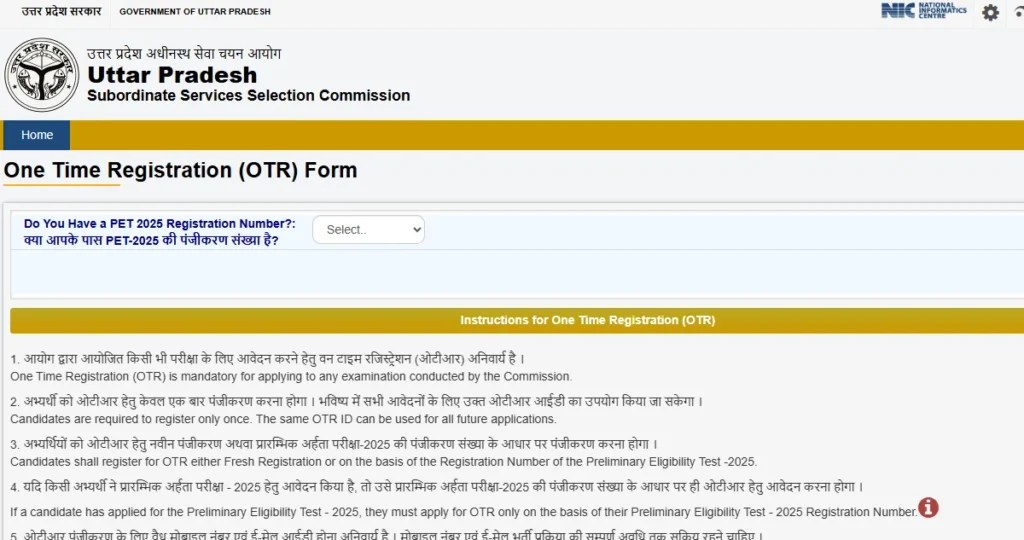Click Hindi instruction 2 starting 'अभ्यर्थी को ओटीआर'
The width and height of the screenshot is (1024, 540).
click(x=357, y=402)
